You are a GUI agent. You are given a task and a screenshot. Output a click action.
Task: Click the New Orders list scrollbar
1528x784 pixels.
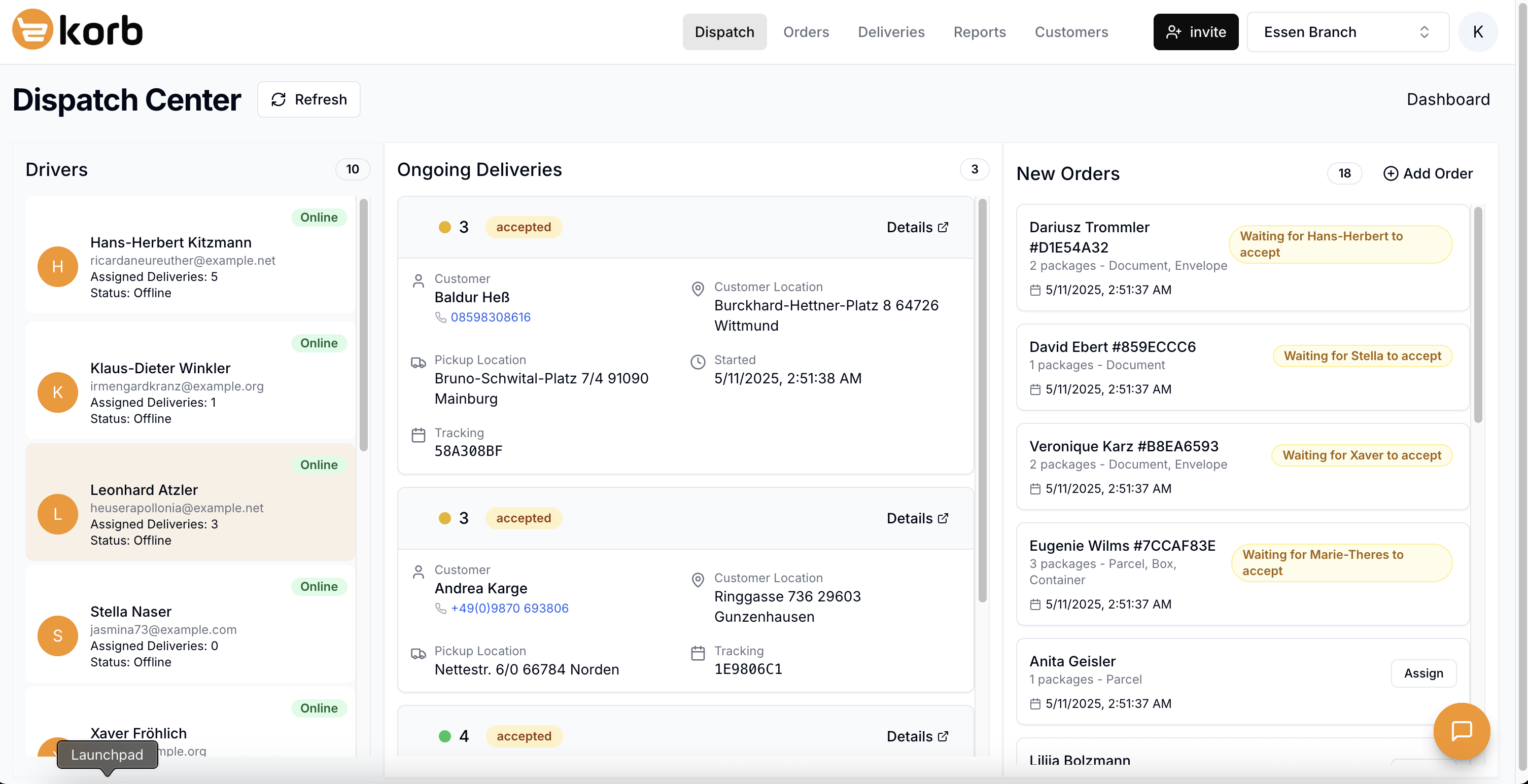[x=1478, y=315]
